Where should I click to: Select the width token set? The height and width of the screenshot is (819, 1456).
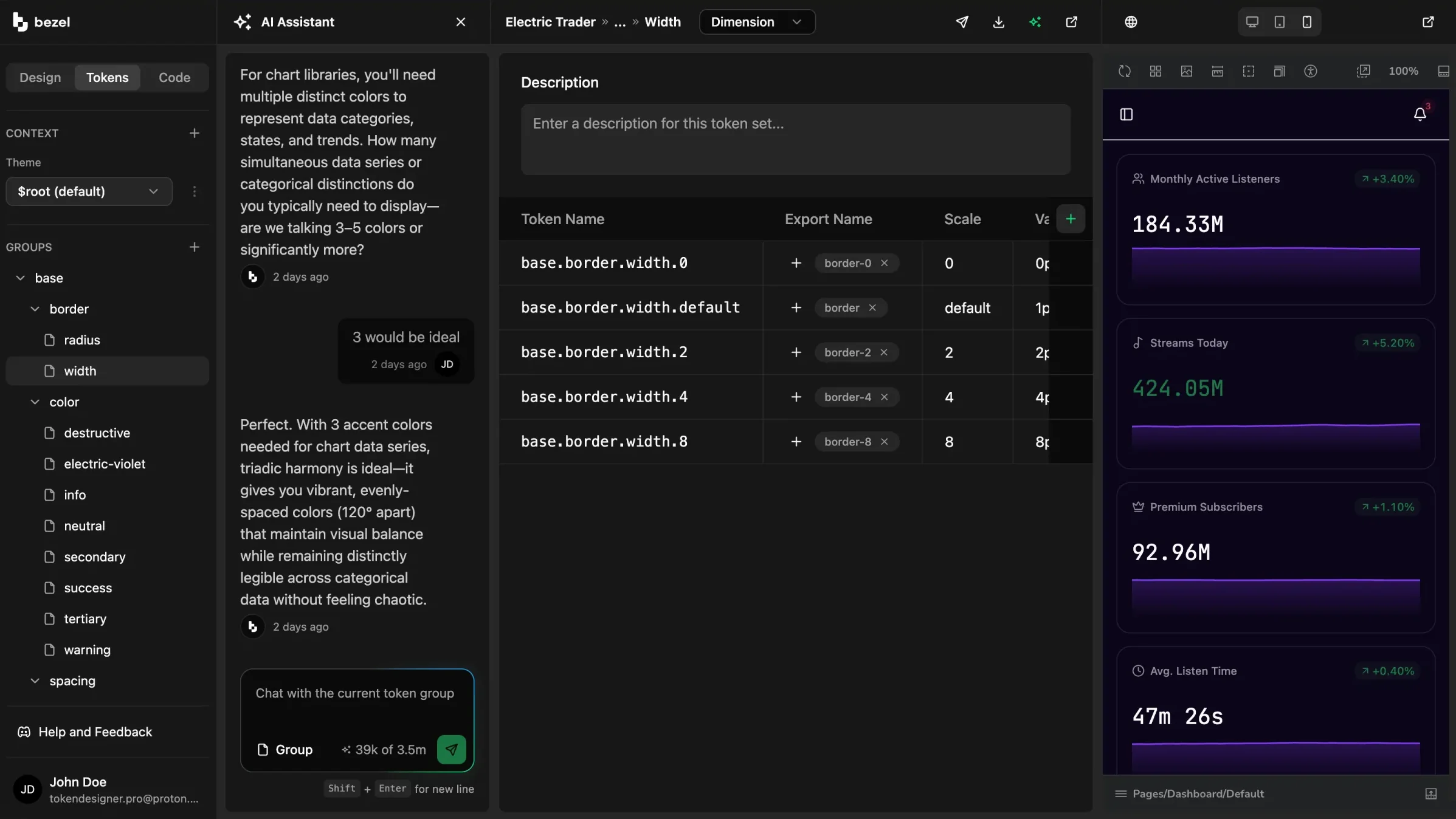click(x=107, y=371)
